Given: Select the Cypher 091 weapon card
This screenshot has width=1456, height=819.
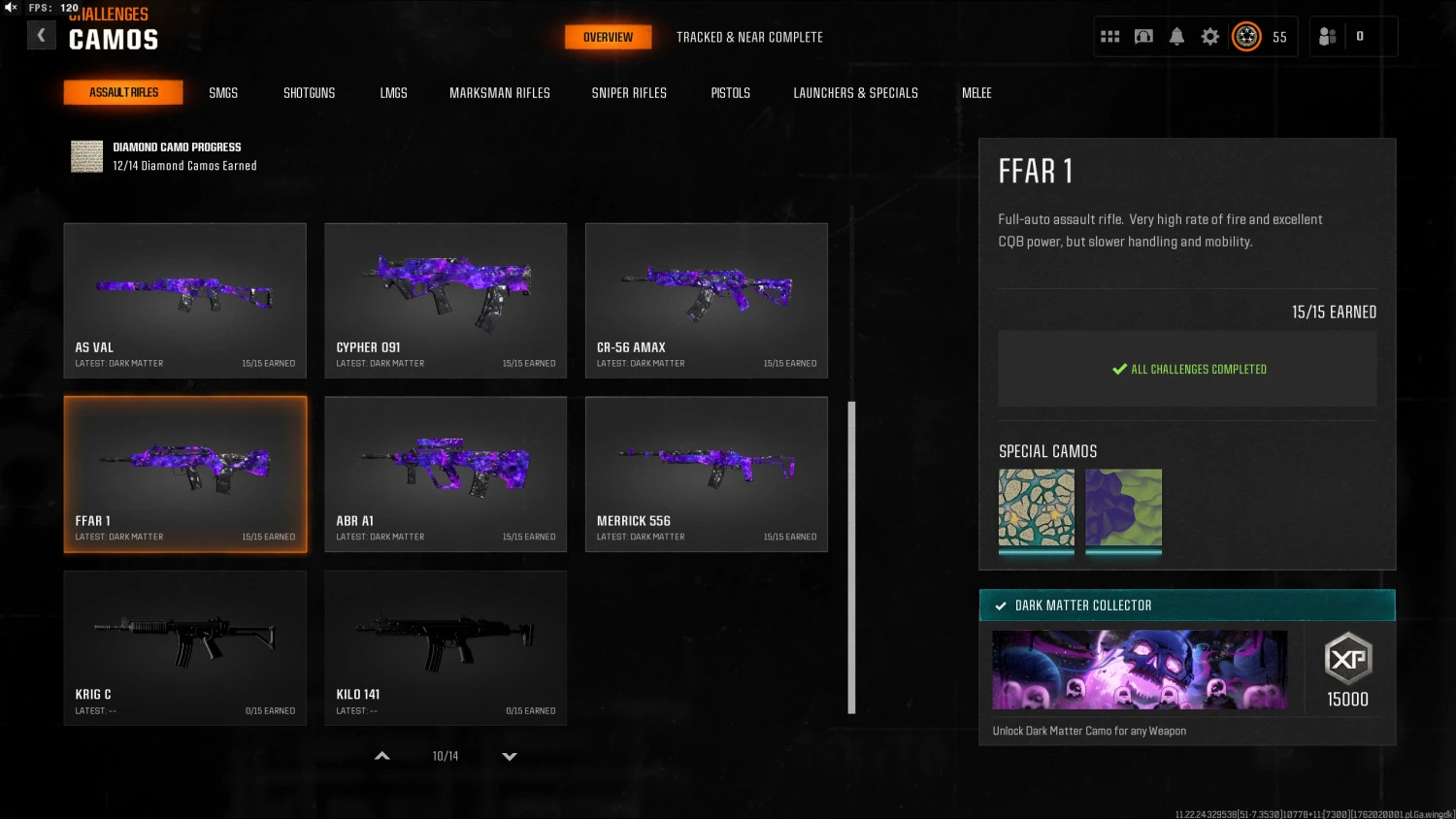Looking at the screenshot, I should point(446,301).
